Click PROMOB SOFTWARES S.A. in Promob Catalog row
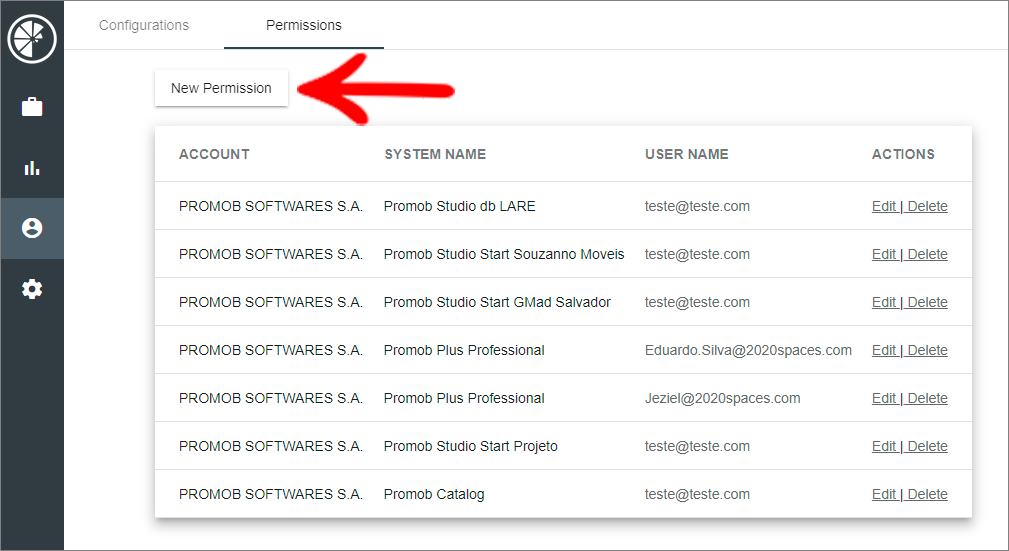This screenshot has height=551, width=1009. coord(271,494)
